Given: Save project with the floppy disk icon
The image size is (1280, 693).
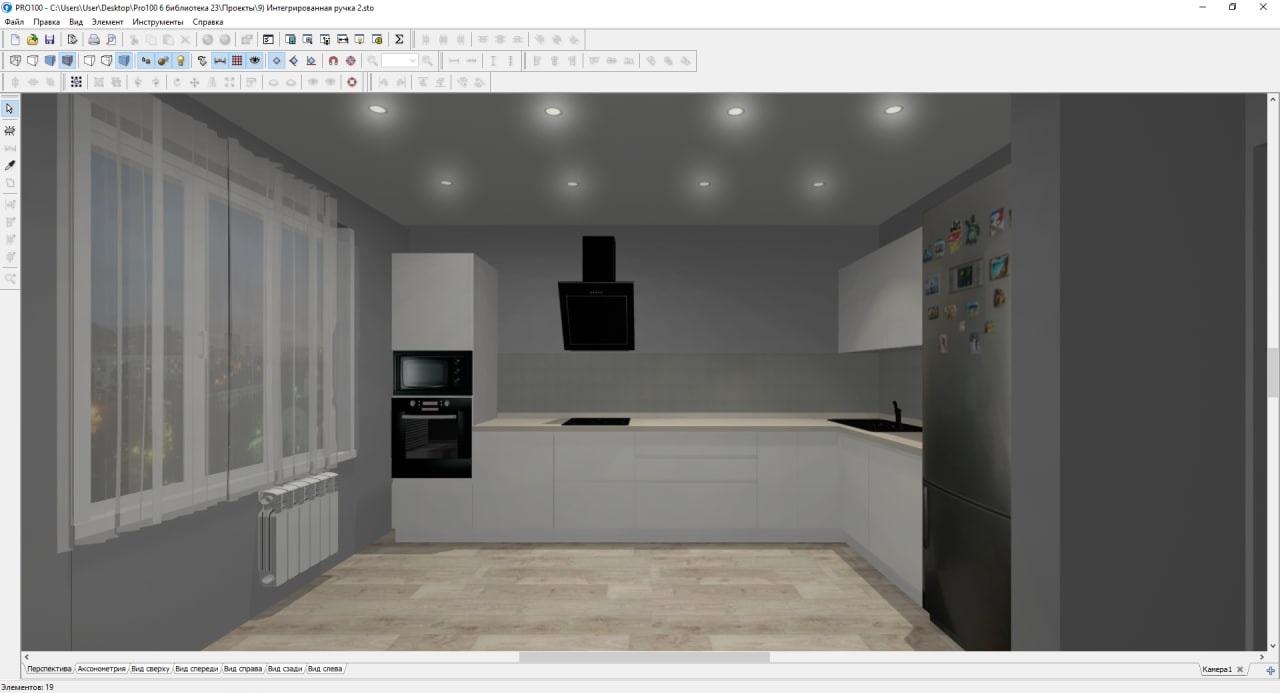Looking at the screenshot, I should [x=50, y=40].
